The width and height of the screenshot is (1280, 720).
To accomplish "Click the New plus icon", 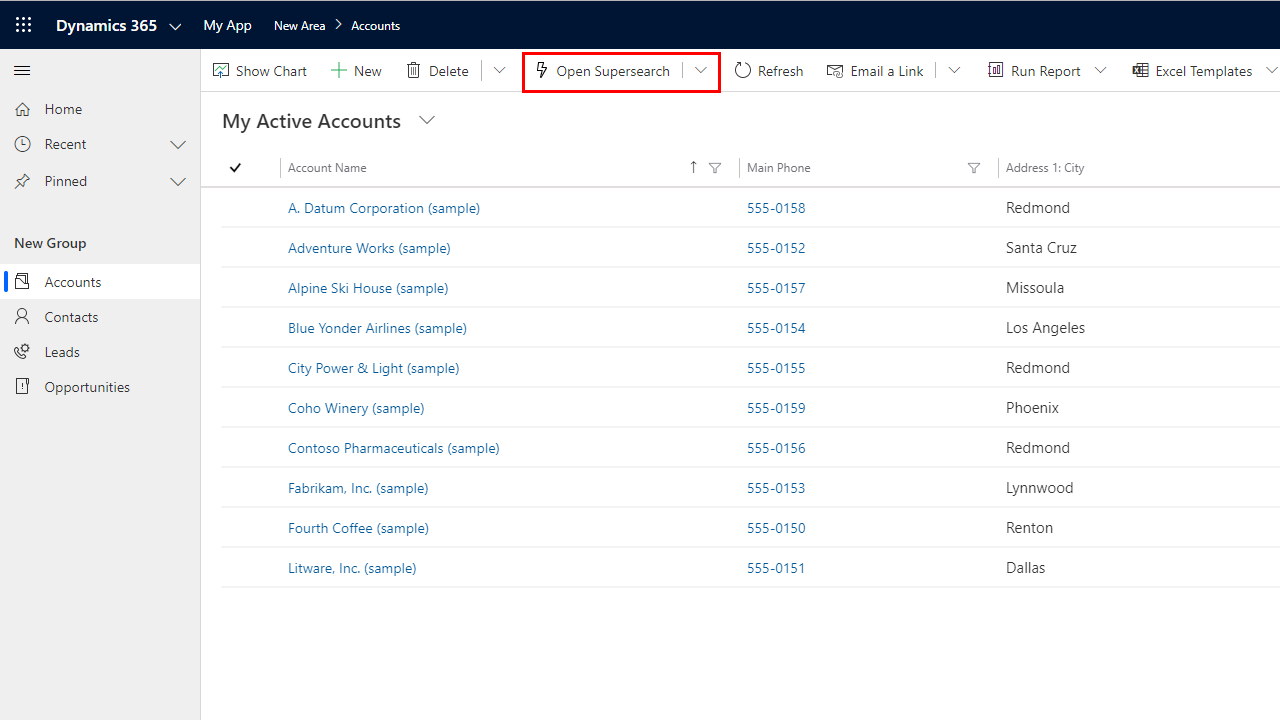I will coord(339,71).
